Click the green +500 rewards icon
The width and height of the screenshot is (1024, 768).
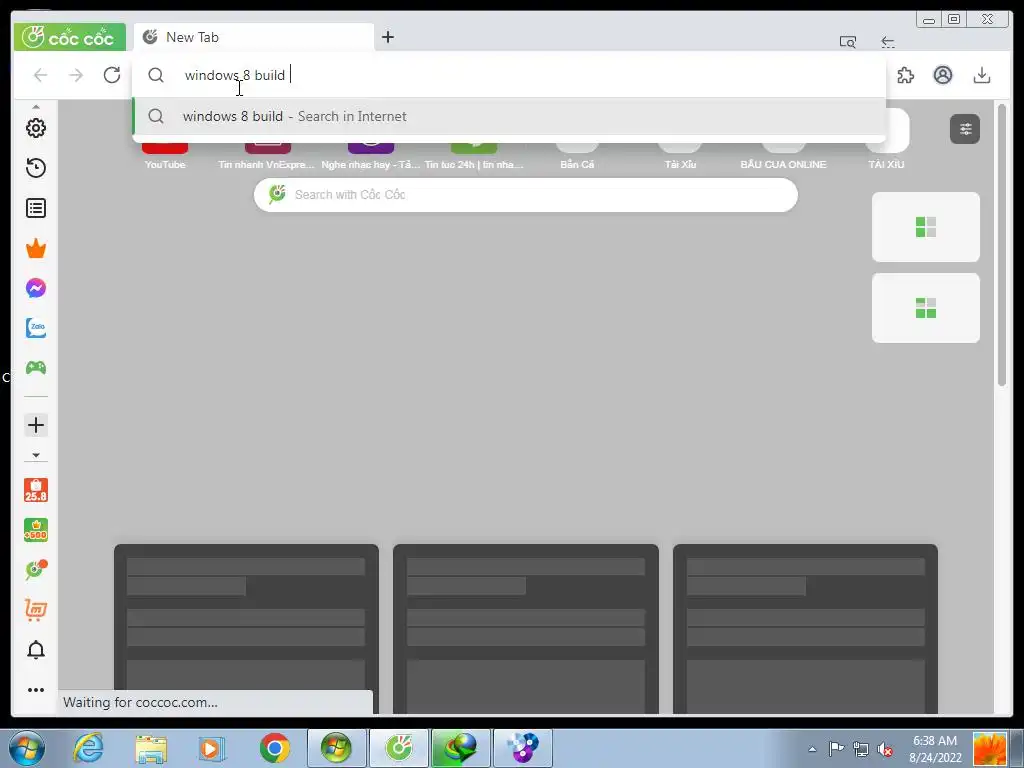pos(36,530)
